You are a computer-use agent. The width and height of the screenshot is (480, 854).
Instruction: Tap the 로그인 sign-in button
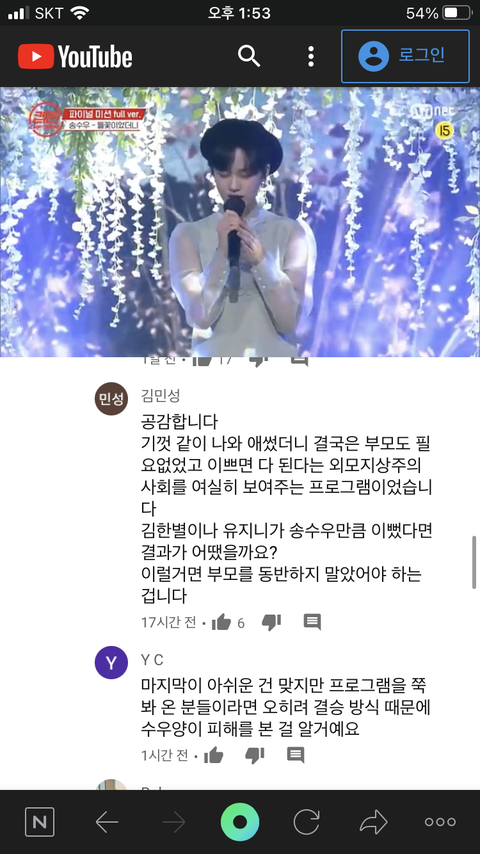click(x=405, y=56)
